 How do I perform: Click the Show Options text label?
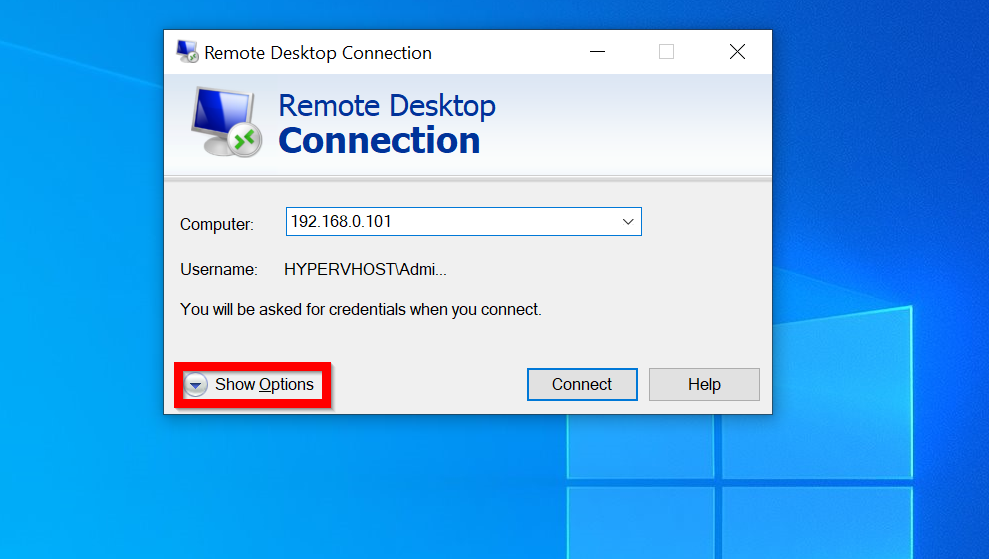(x=264, y=384)
